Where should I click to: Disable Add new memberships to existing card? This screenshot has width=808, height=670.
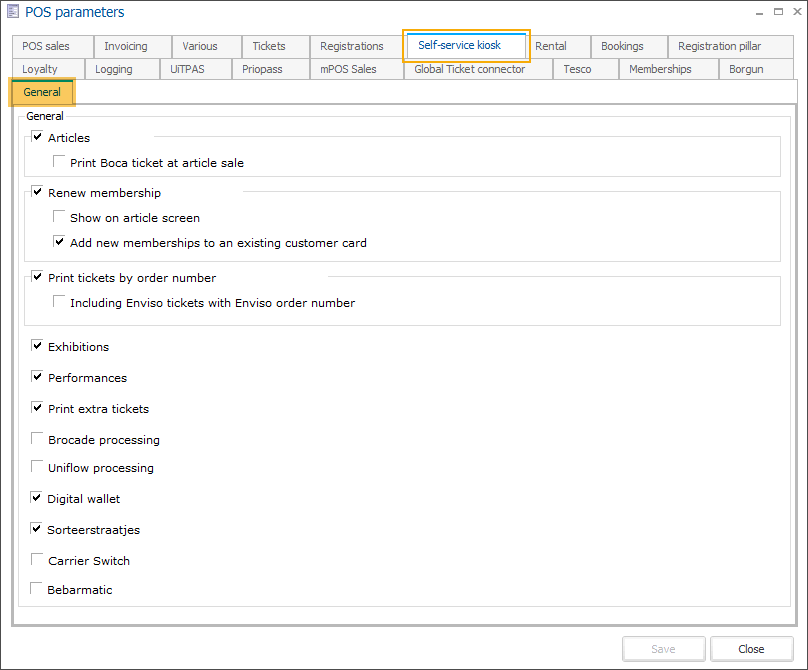(60, 242)
